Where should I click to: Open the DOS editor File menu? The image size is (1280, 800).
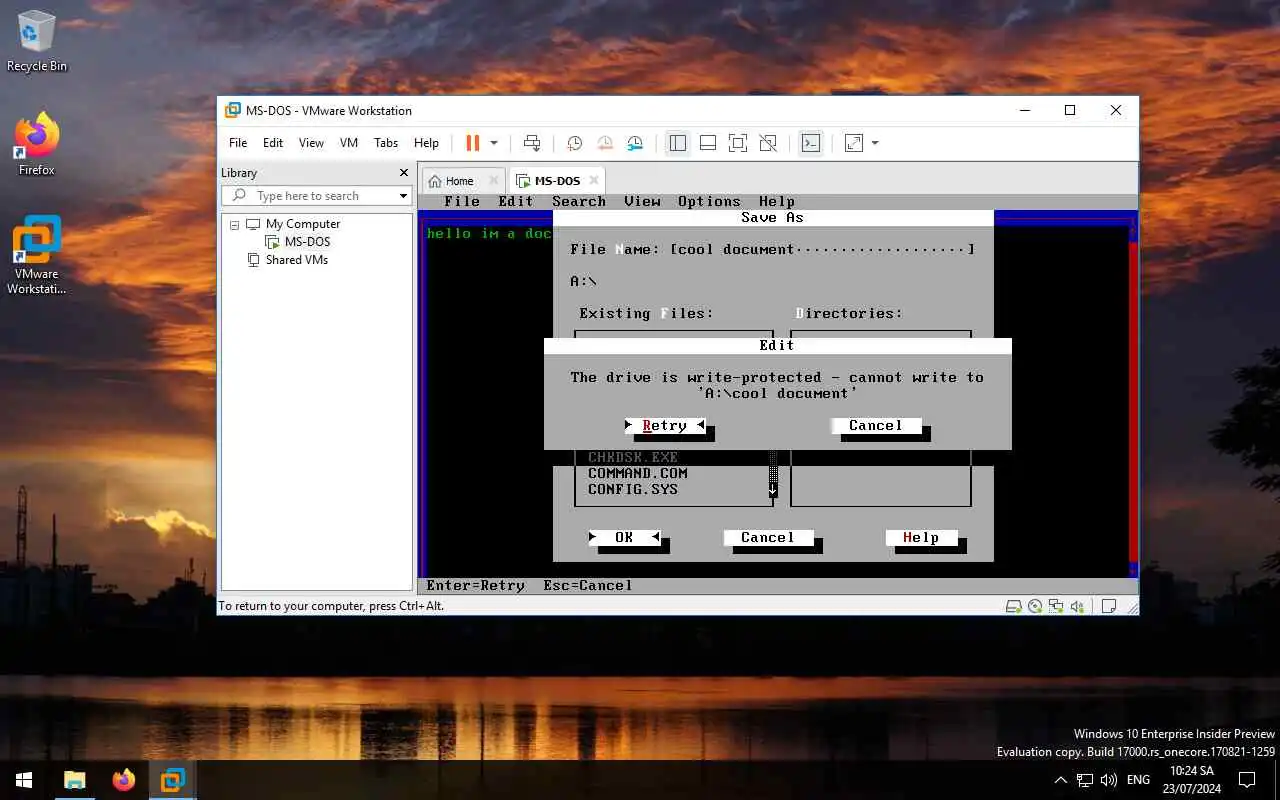462,201
